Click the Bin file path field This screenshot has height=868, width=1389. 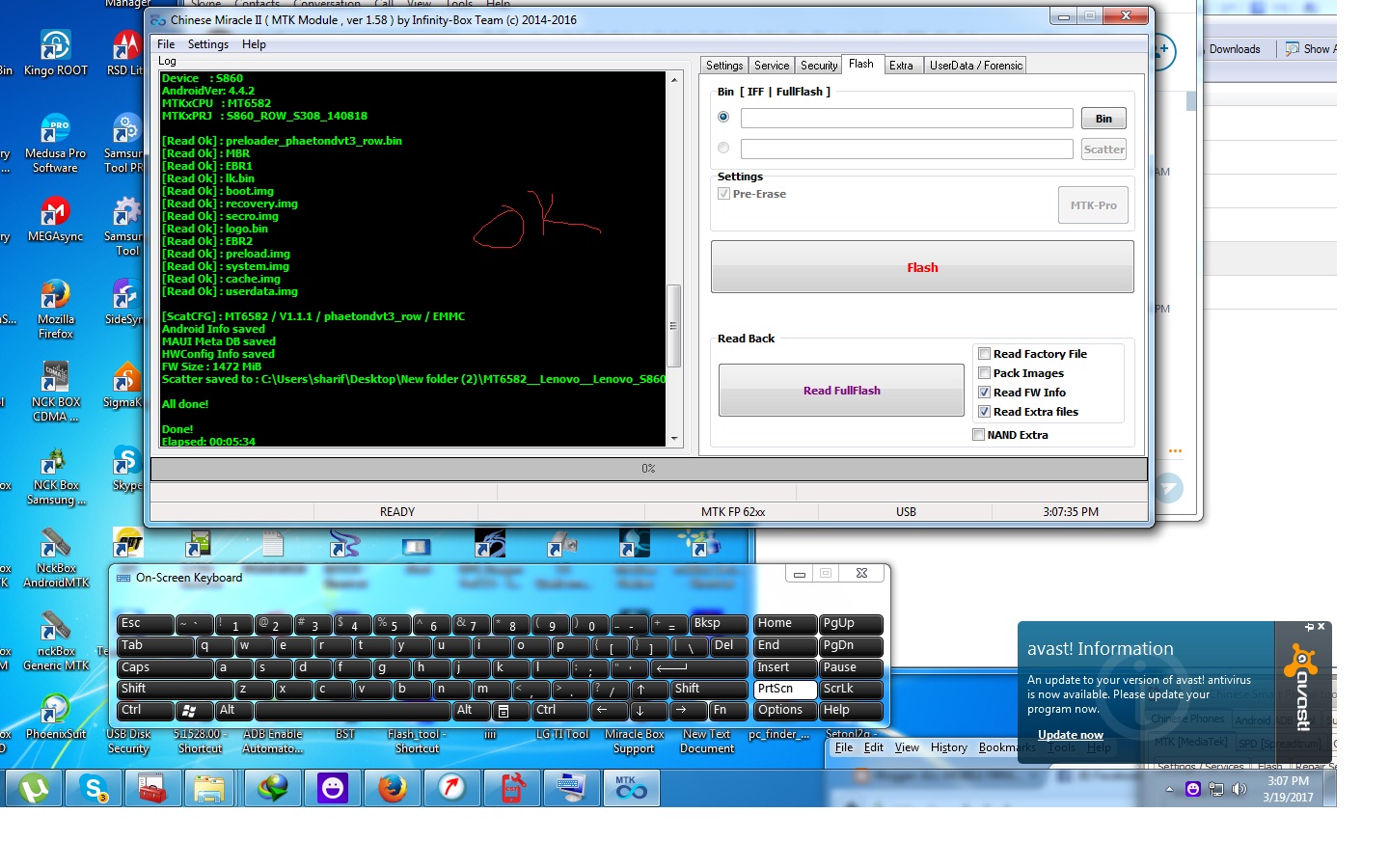pos(906,118)
